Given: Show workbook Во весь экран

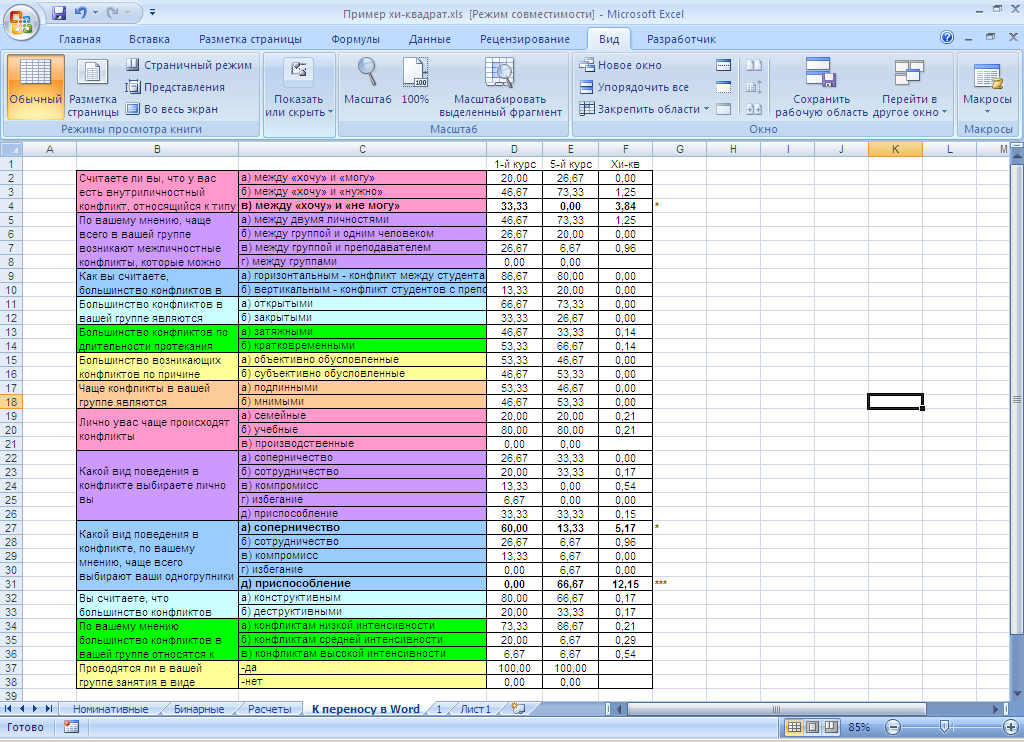Looking at the screenshot, I should tap(172, 109).
